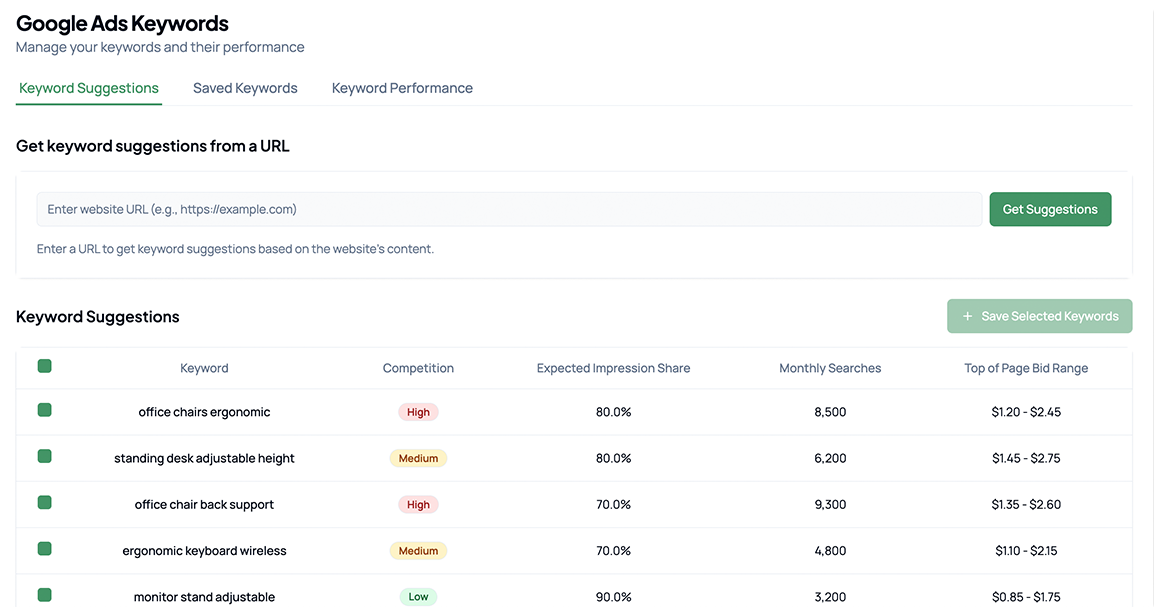Click the High badge for office chair back support
Screen dimensions: 1157x615
pyautogui.click(x=418, y=505)
